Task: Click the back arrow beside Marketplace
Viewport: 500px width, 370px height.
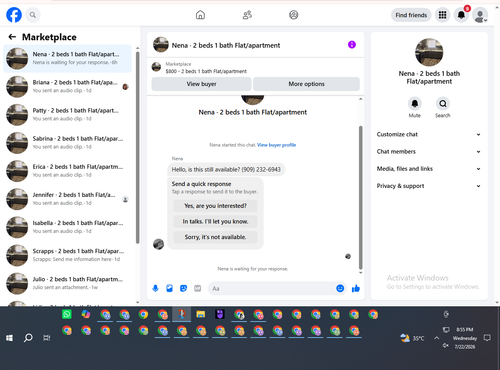Action: point(12,37)
